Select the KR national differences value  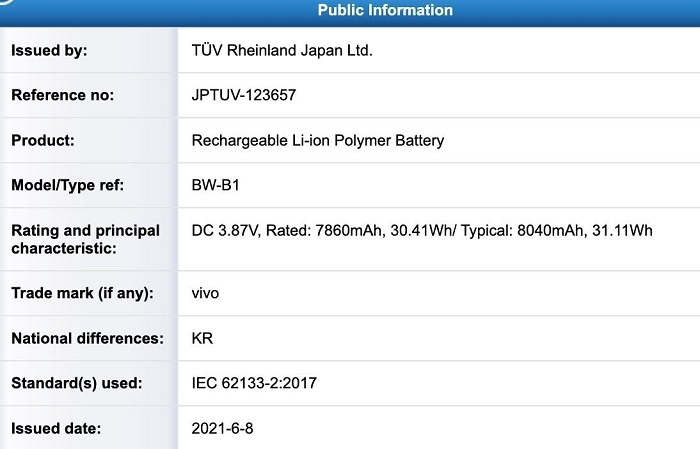click(202, 338)
